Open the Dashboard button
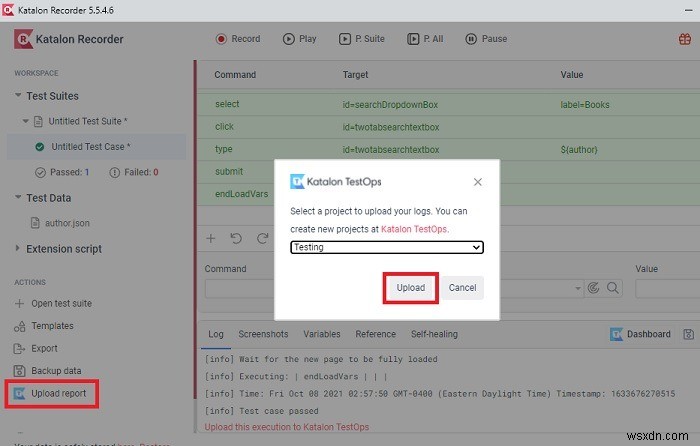Screen dimensions: 700x446 click(640, 334)
